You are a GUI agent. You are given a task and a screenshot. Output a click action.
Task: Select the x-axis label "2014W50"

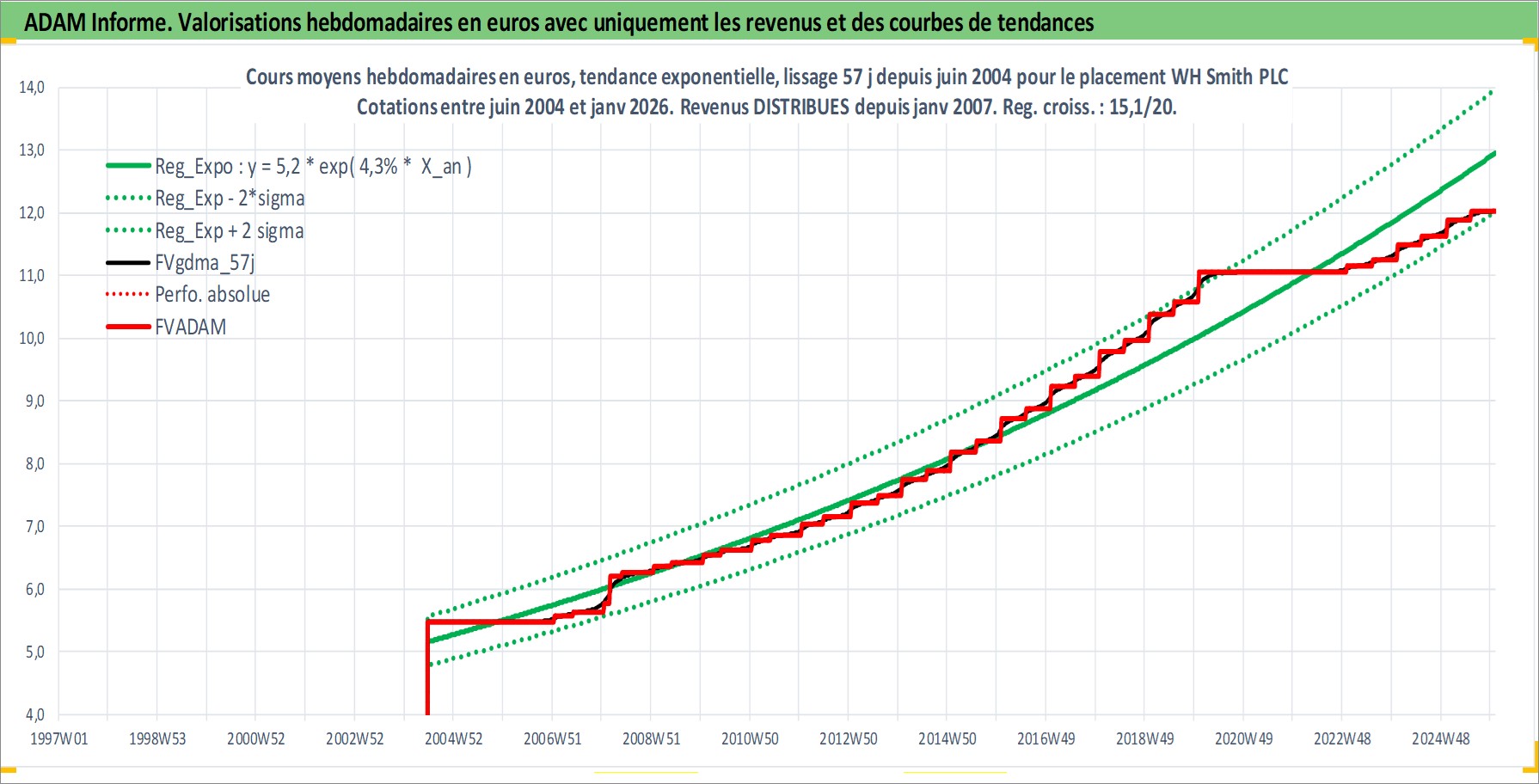point(947,739)
